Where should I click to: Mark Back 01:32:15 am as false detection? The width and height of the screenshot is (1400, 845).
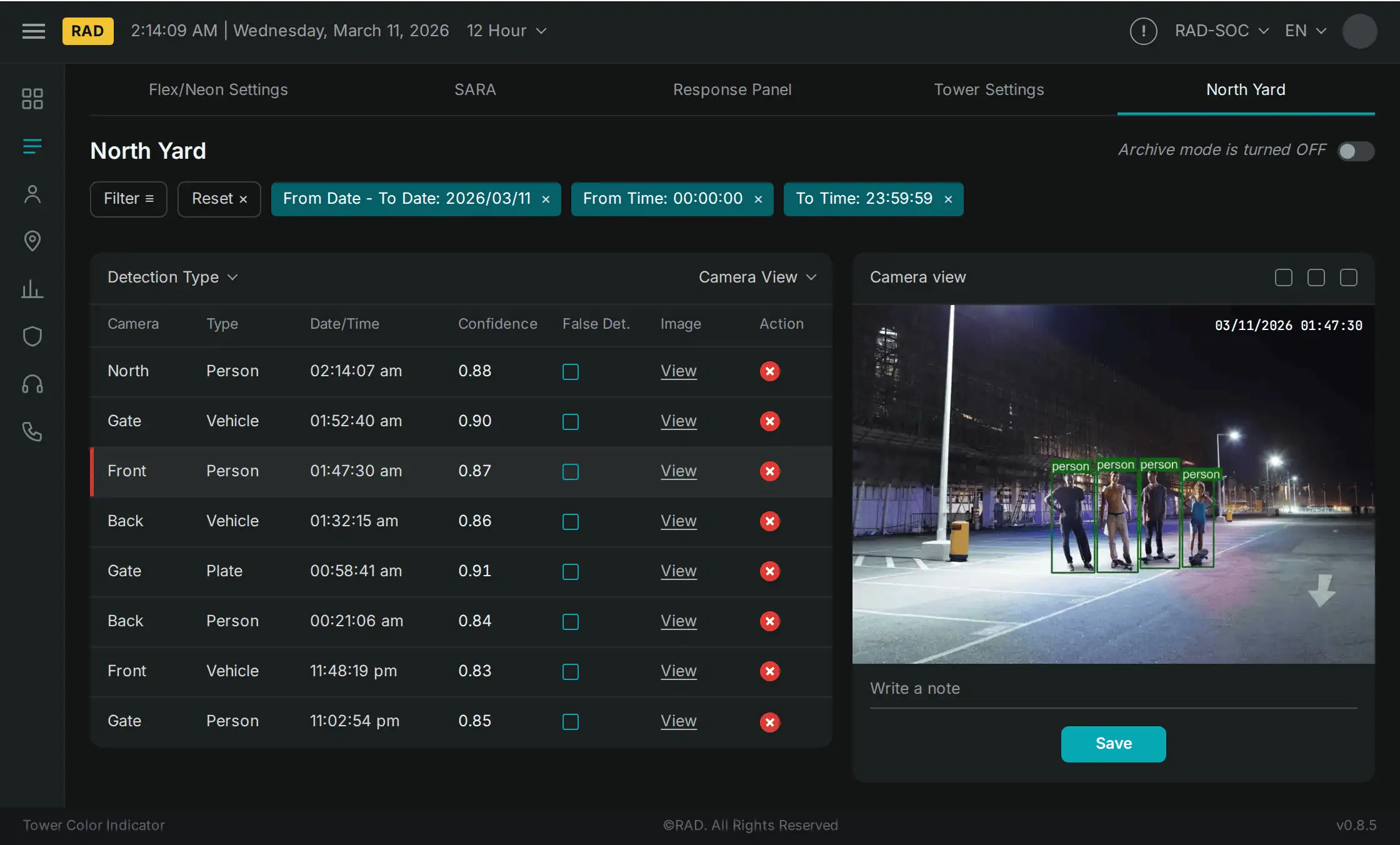tap(571, 522)
